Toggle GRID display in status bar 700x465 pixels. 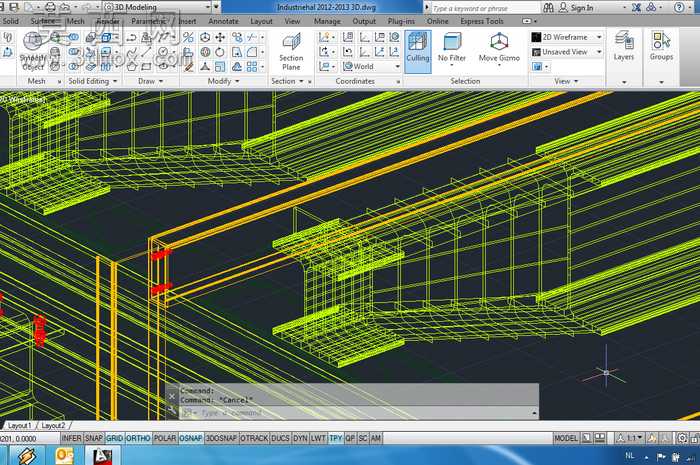tap(115, 438)
